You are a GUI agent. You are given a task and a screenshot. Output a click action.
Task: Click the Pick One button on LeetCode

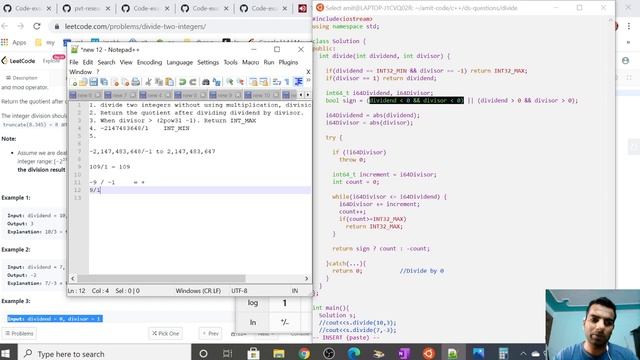166,333
